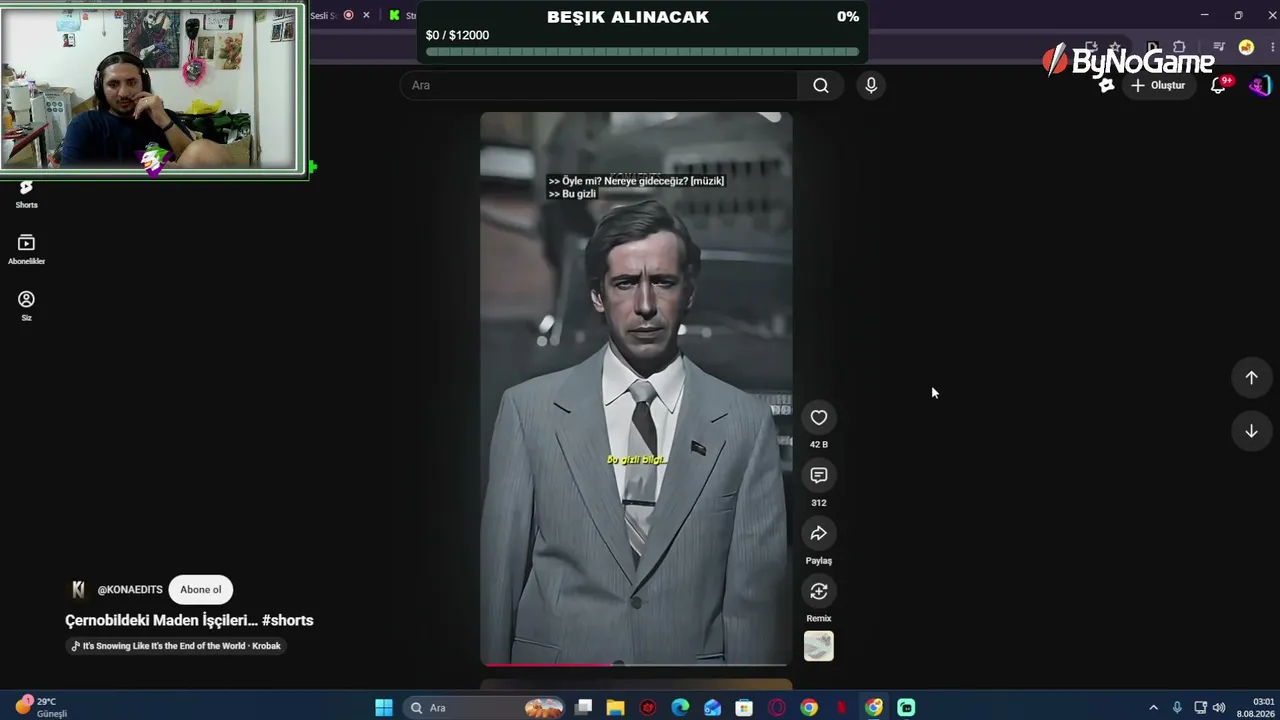Viewport: 1280px width, 720px height.
Task: Open the Krobak sound track link
Action: (x=176, y=646)
